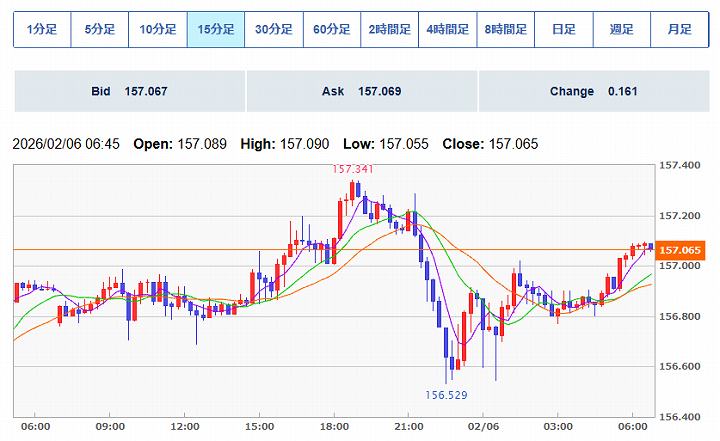Switch to the 5分足 timeframe
Image resolution: width=720 pixels, height=441 pixels.
point(100,30)
